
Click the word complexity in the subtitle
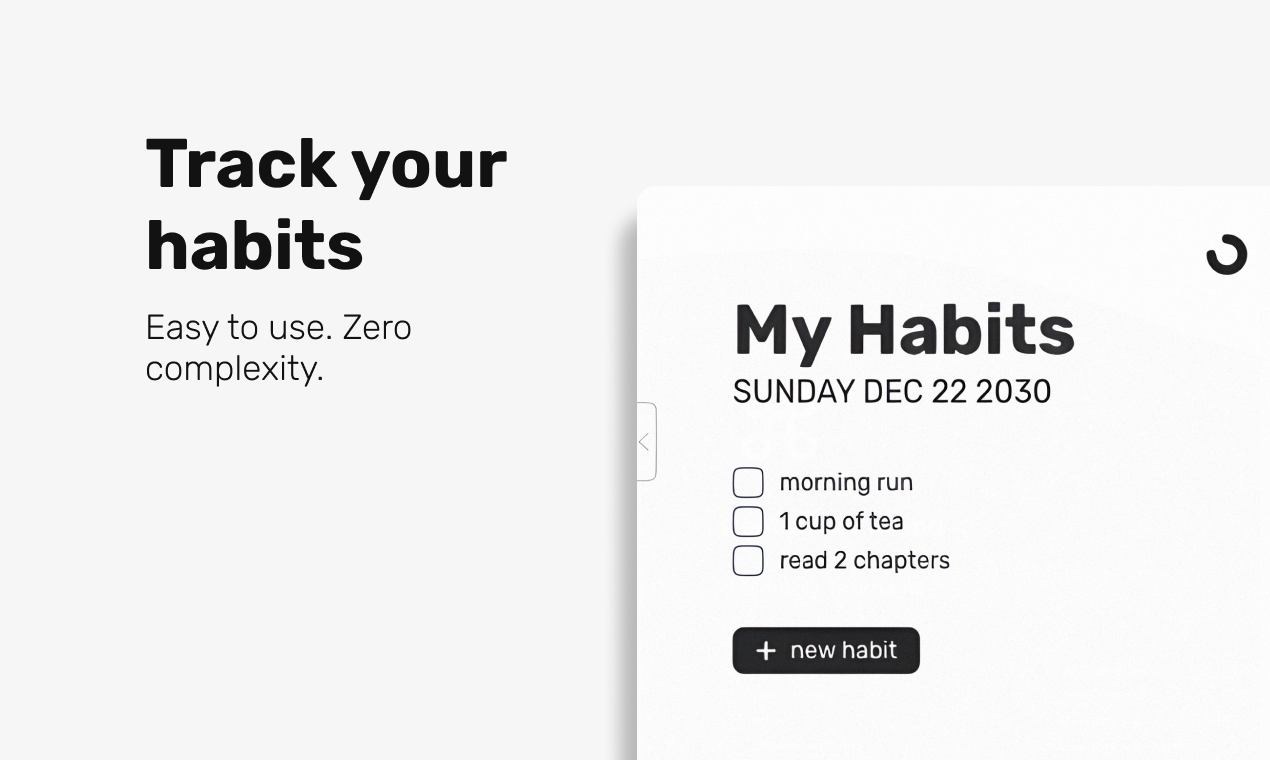[x=234, y=368]
